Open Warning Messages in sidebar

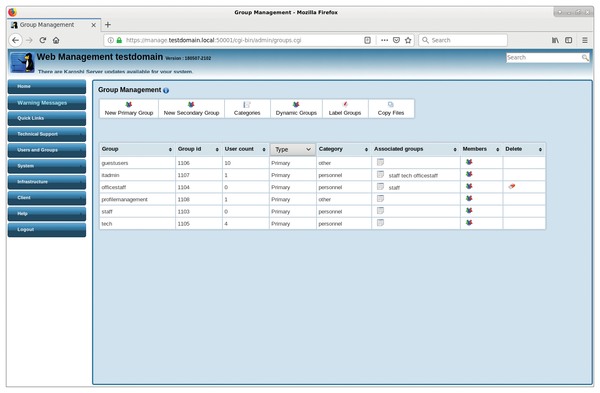point(47,103)
